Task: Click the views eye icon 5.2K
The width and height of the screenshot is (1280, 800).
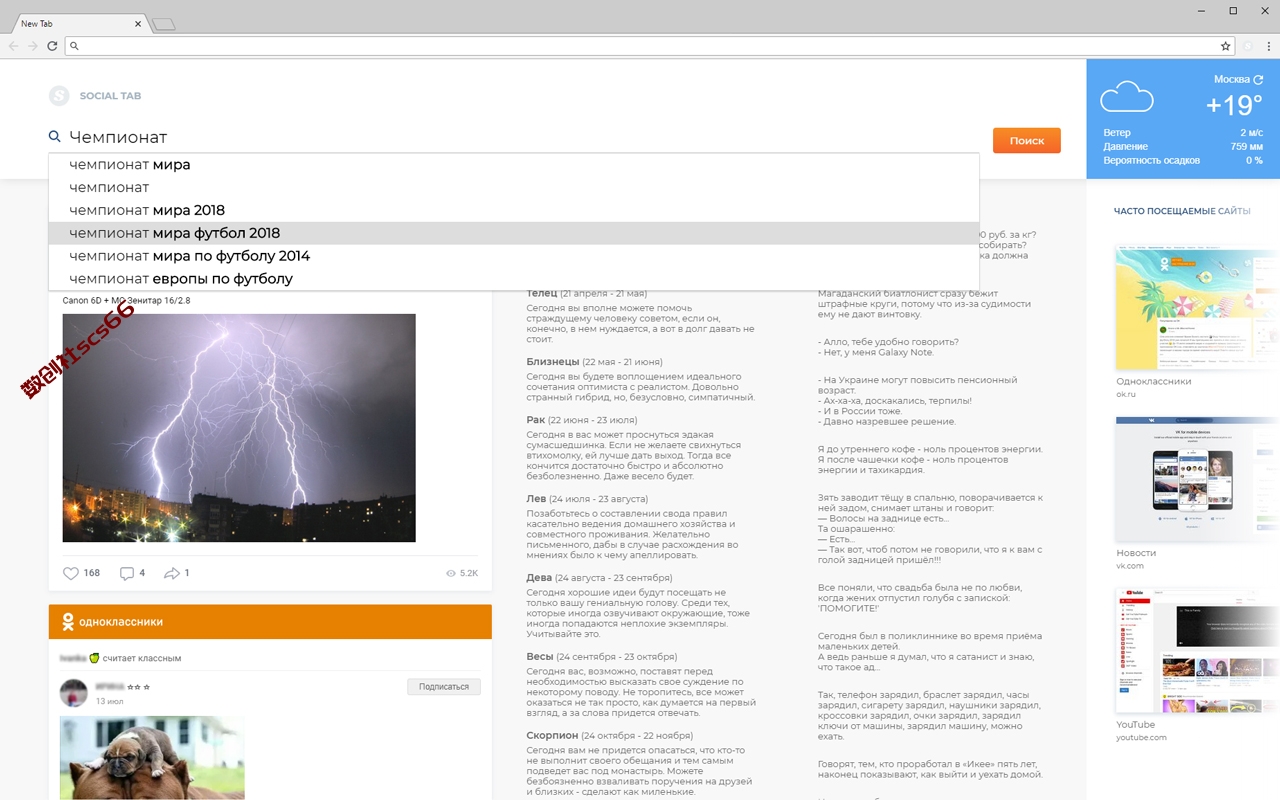Action: pos(451,573)
